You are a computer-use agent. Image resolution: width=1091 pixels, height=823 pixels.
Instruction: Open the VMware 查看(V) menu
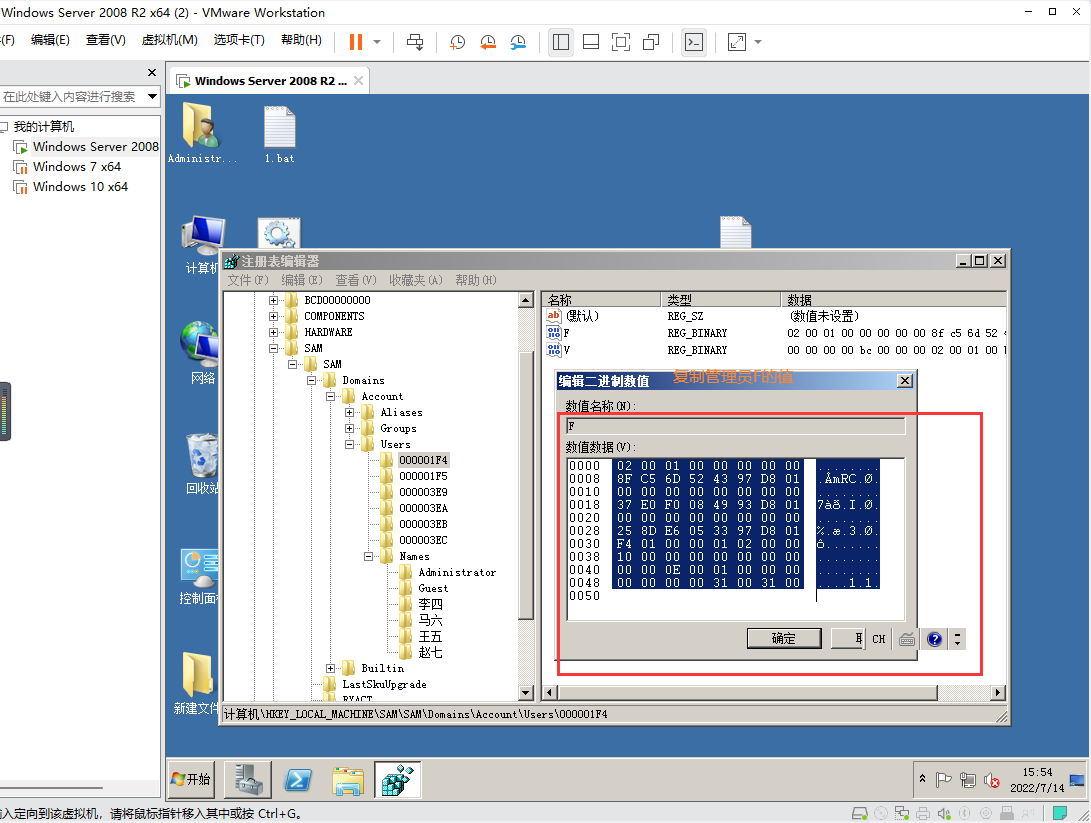point(106,40)
